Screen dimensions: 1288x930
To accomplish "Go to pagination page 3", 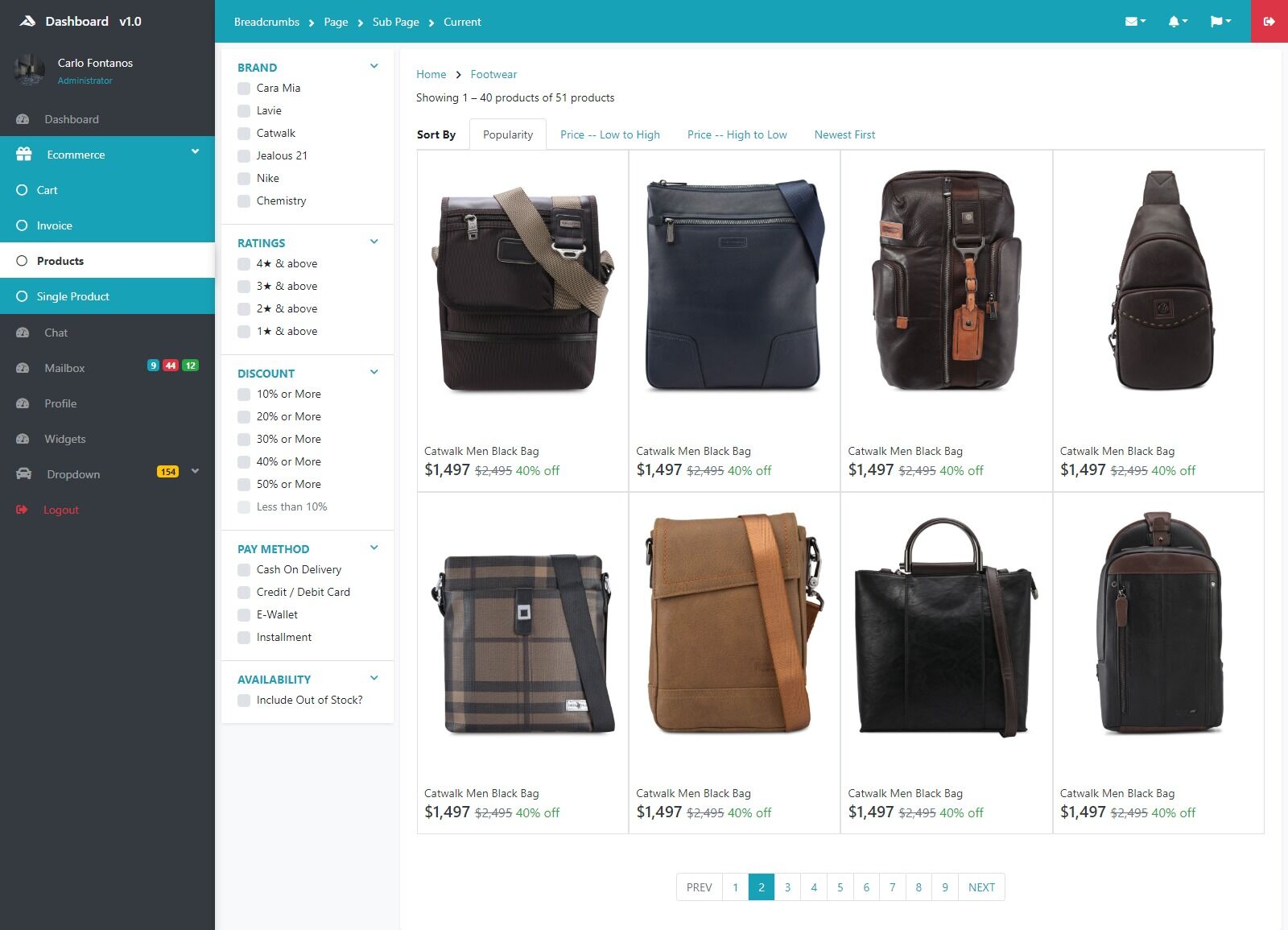I will pos(787,887).
